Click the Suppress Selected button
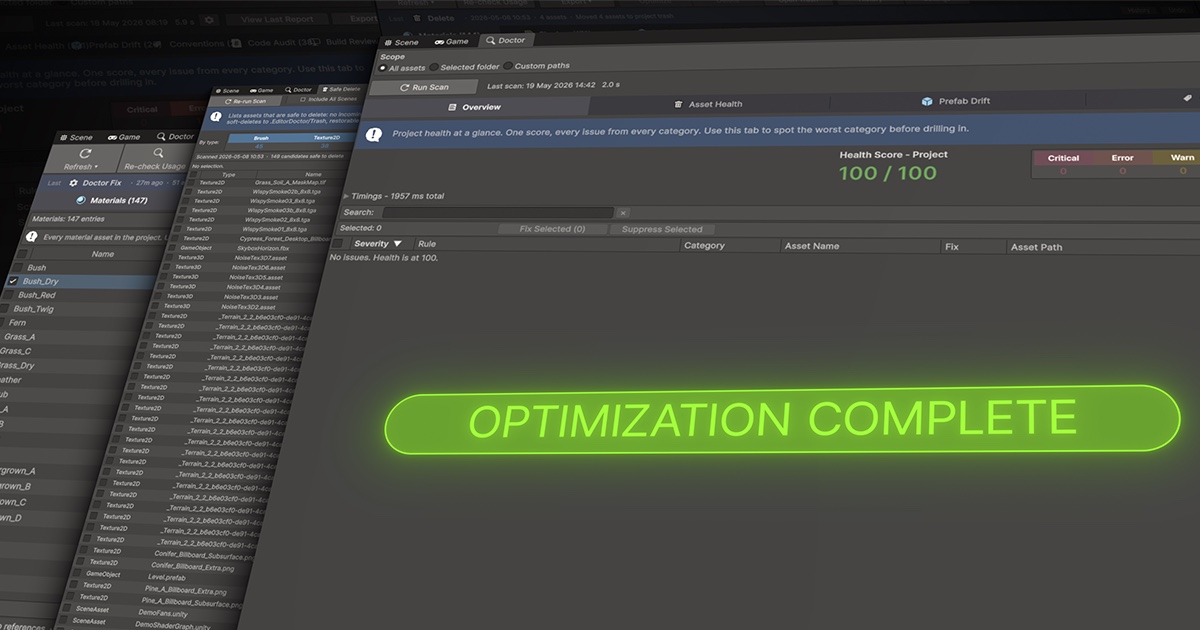The image size is (1200, 630). [x=662, y=229]
